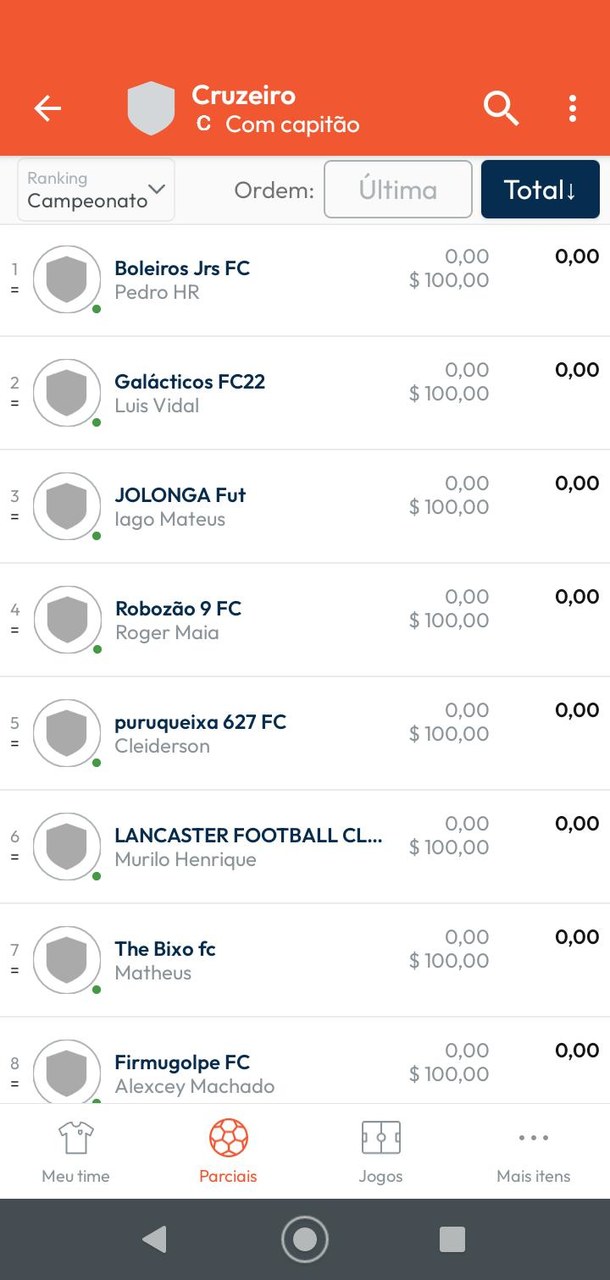Screen dimensions: 610x1280
Task: Select the Parciais tab
Action: [x=228, y=1151]
